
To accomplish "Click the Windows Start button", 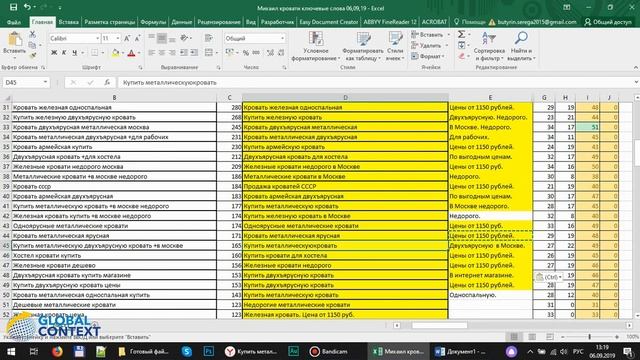I will pos(11,351).
